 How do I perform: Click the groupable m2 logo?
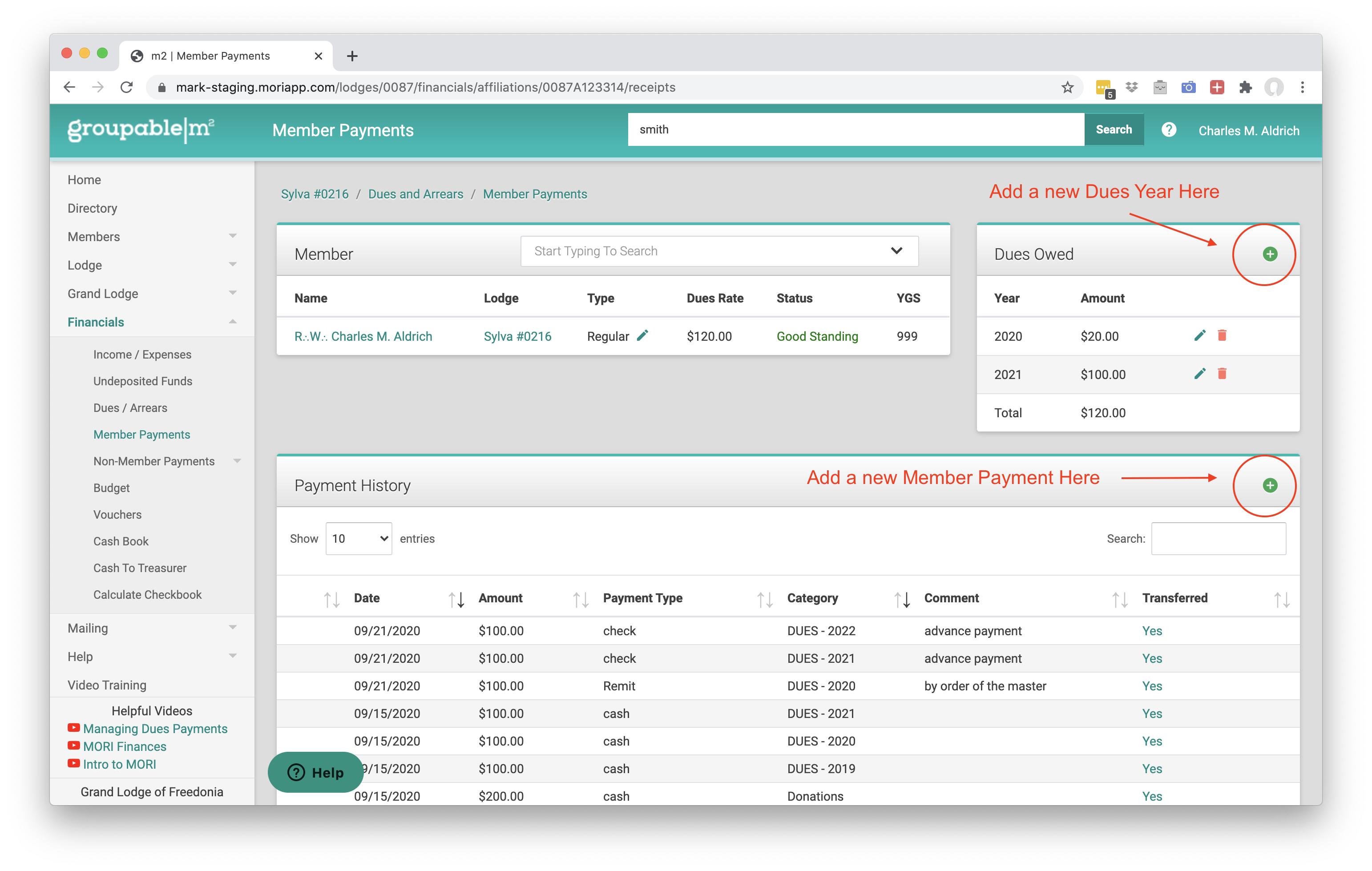[141, 129]
